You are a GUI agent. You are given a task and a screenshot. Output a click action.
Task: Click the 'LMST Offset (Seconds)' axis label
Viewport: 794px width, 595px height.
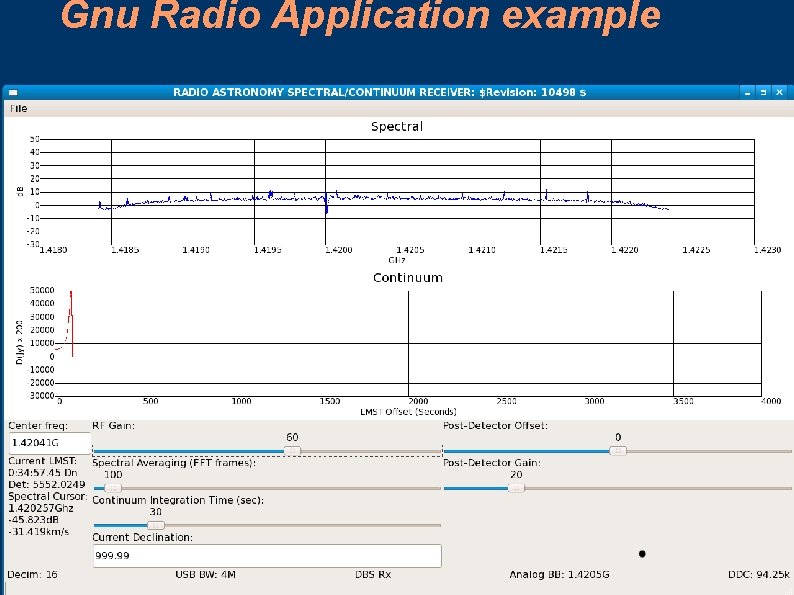click(408, 412)
